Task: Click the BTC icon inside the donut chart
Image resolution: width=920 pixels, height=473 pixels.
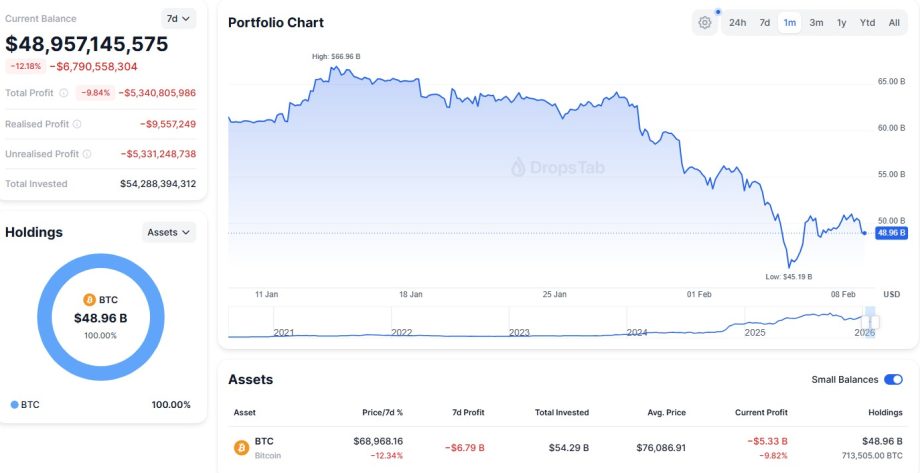Action: click(89, 300)
